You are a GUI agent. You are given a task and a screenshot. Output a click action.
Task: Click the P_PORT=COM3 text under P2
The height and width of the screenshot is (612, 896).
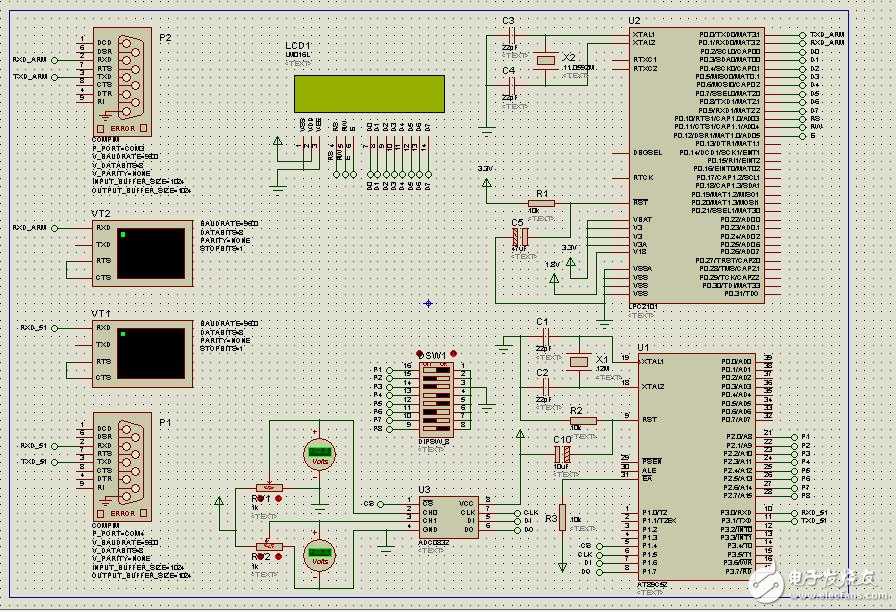(119, 148)
